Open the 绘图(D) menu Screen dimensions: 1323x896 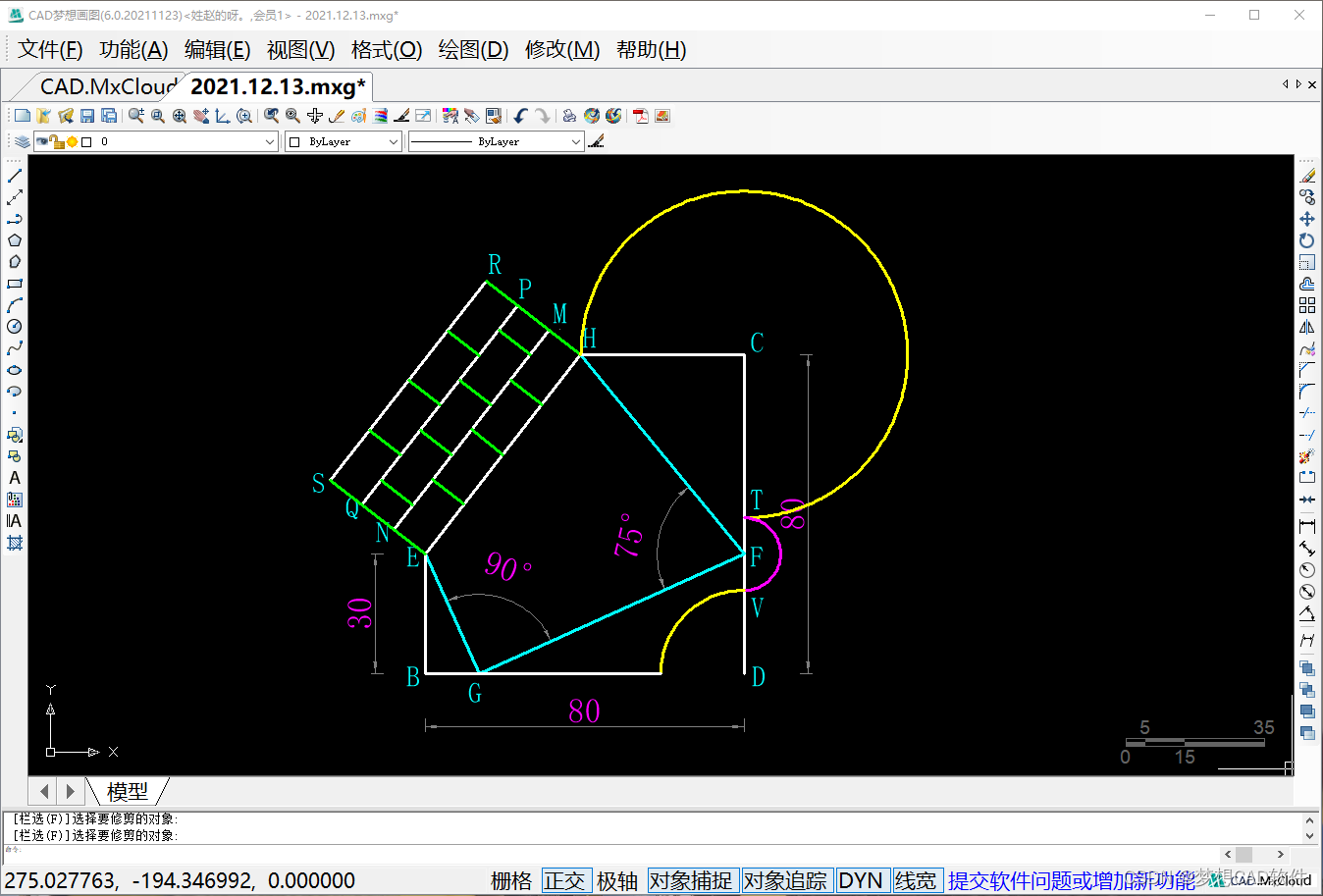tap(472, 50)
